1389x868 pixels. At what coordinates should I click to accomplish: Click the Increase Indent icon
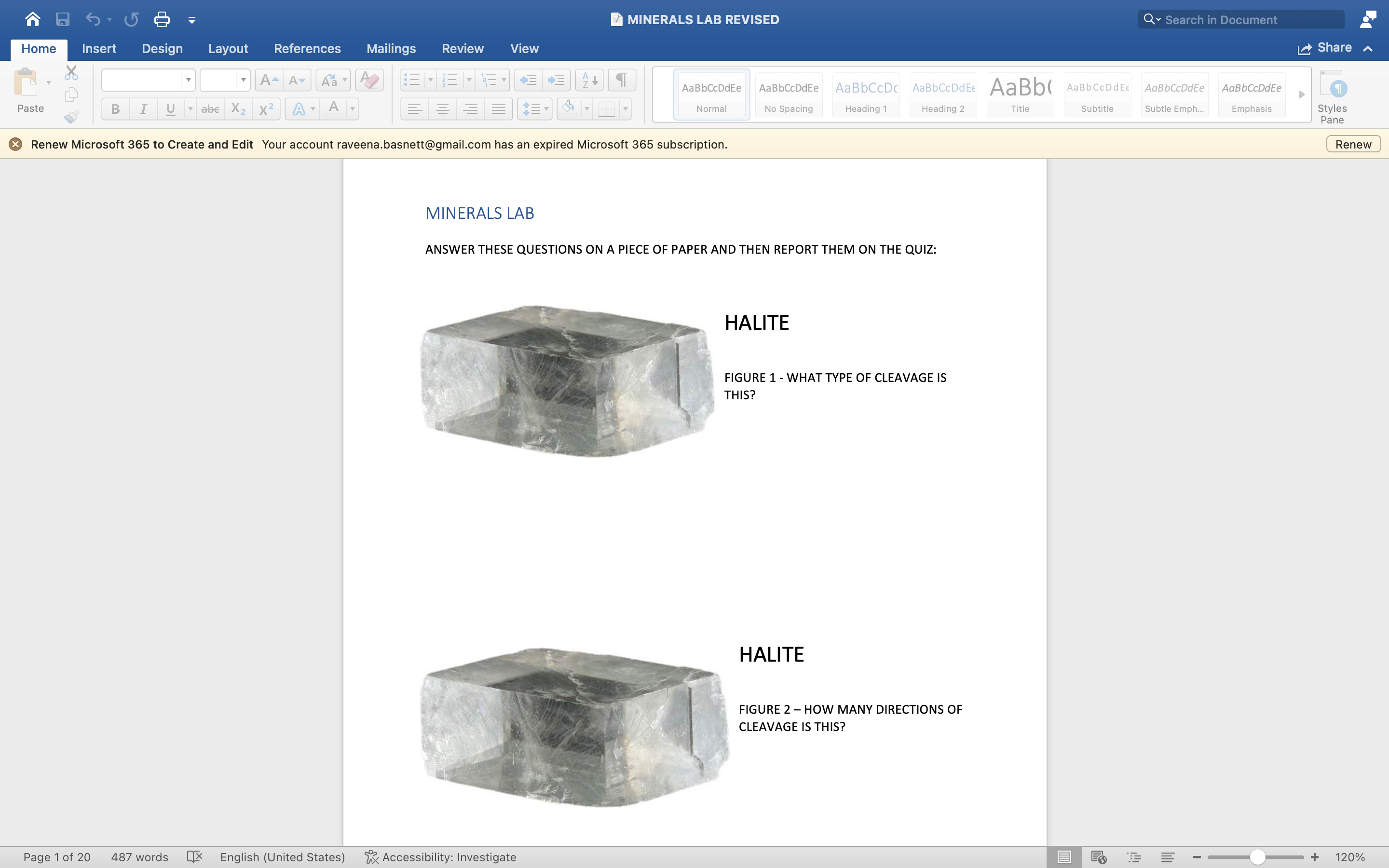[x=556, y=81]
